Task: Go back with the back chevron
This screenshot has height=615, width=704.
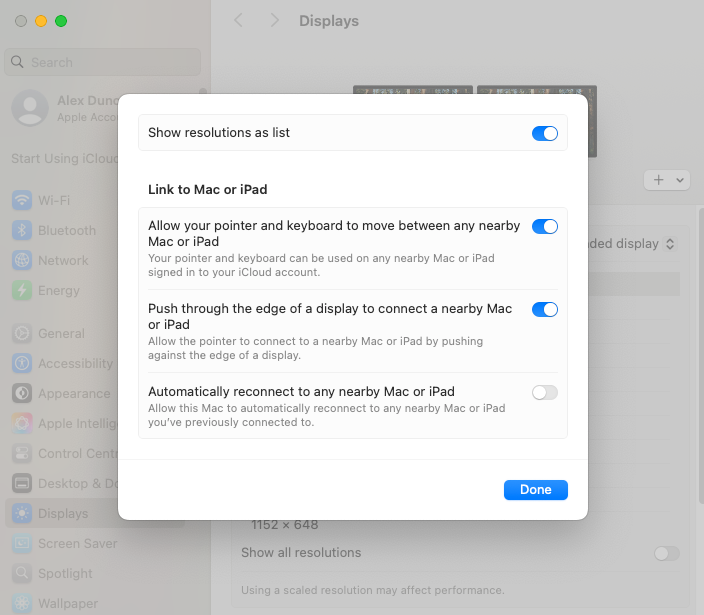Action: (238, 21)
